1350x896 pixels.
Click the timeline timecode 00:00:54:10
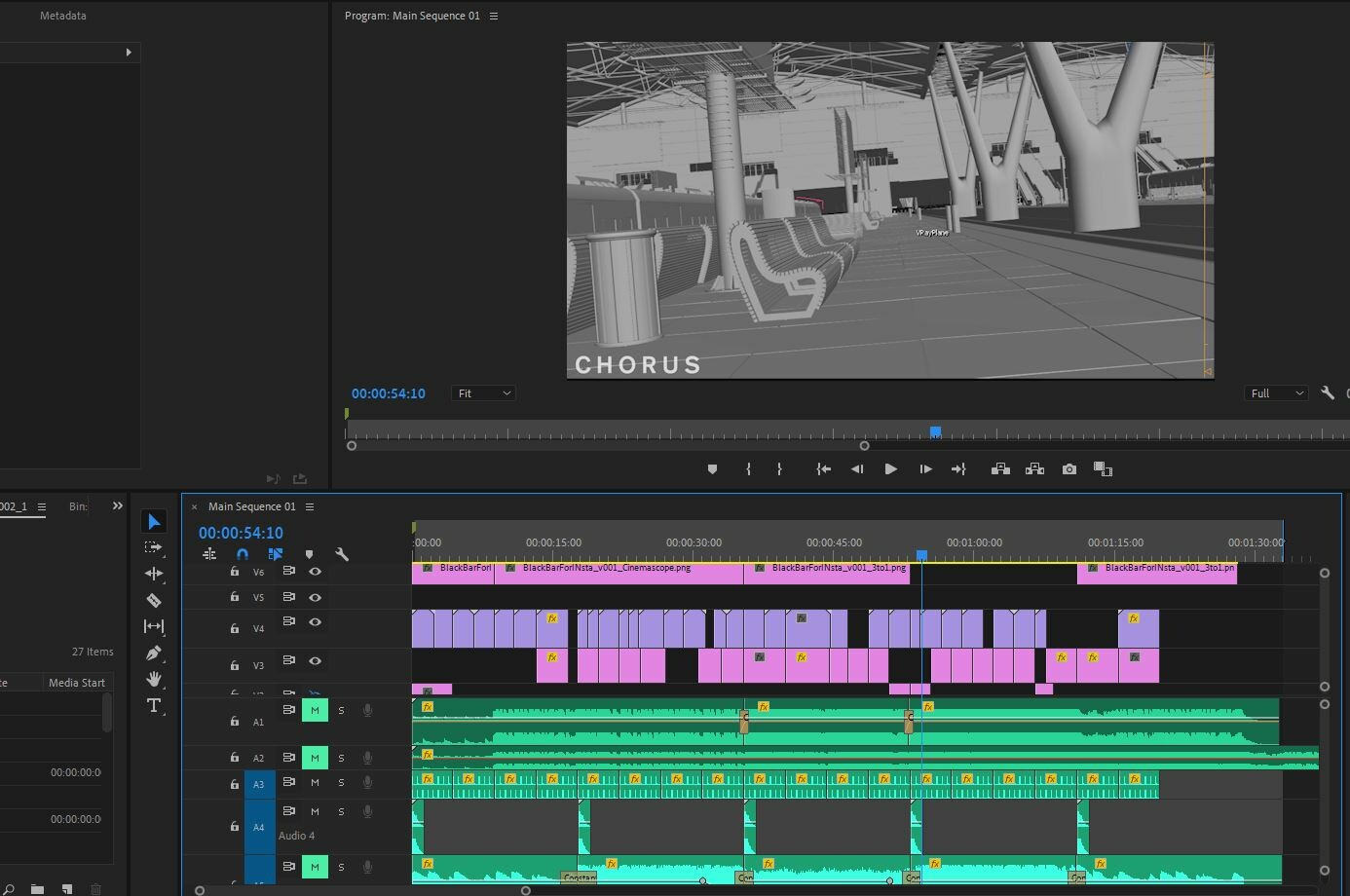tap(241, 533)
